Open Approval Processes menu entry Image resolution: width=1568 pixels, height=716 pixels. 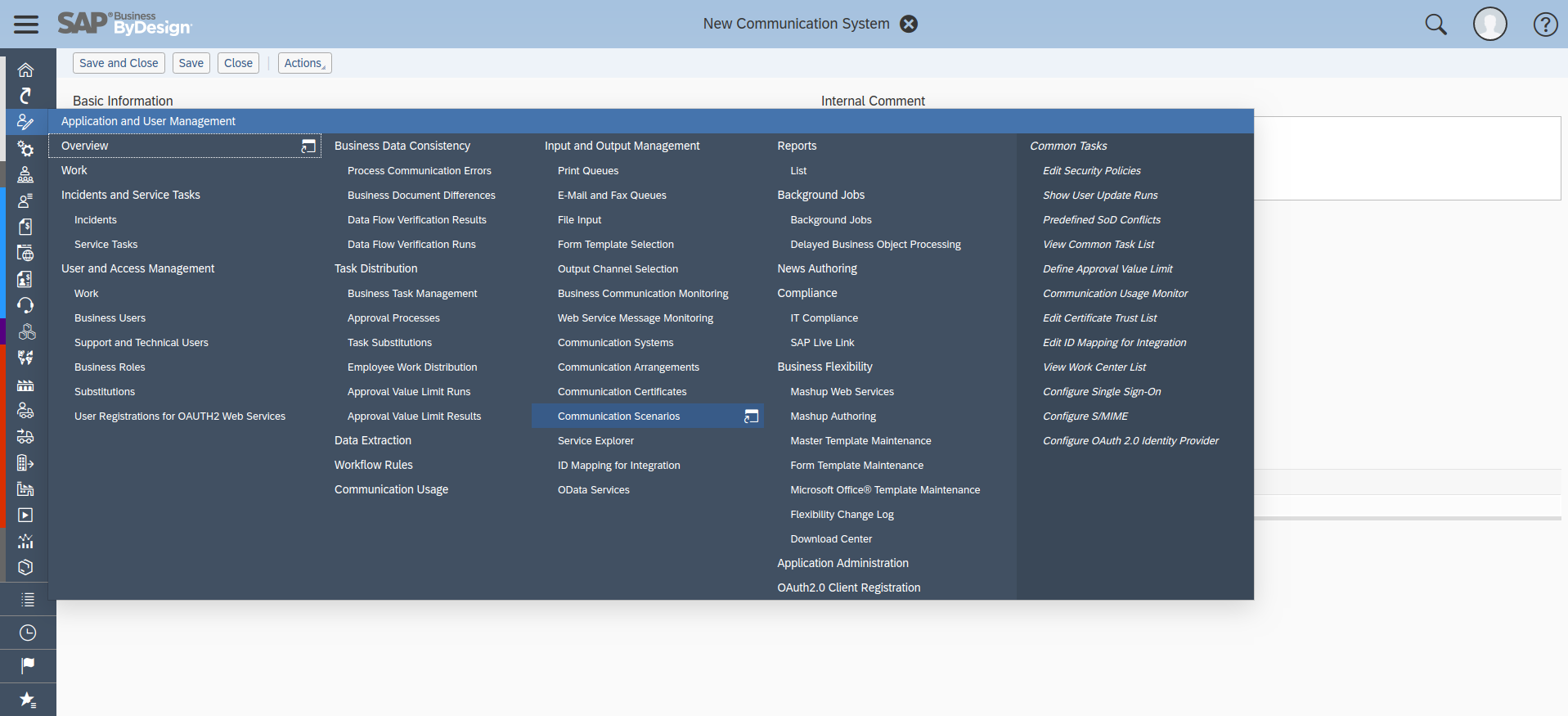pyautogui.click(x=393, y=318)
